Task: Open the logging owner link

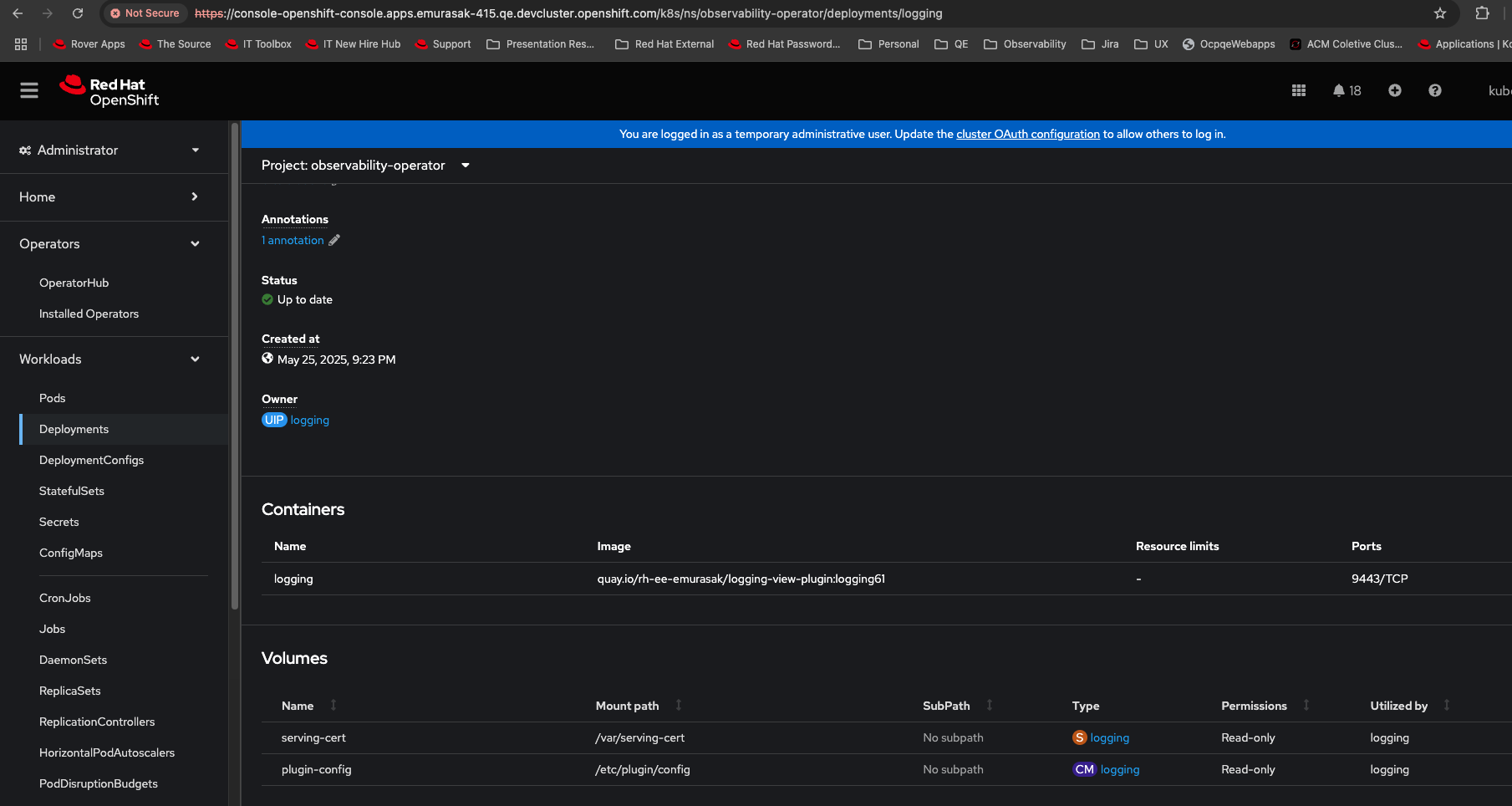Action: coord(310,420)
